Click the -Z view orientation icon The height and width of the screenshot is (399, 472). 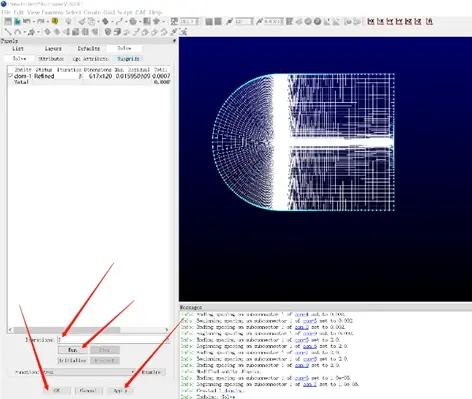tap(418, 21)
